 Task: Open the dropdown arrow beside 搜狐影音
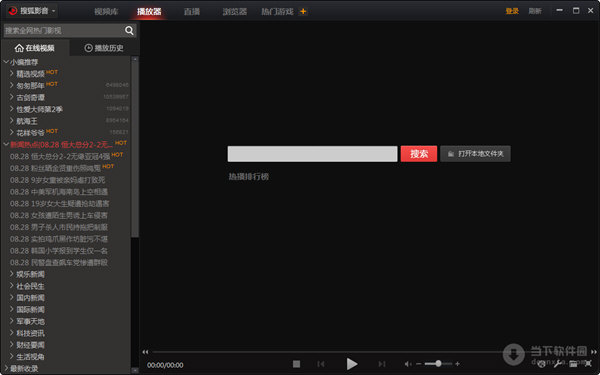click(54, 11)
